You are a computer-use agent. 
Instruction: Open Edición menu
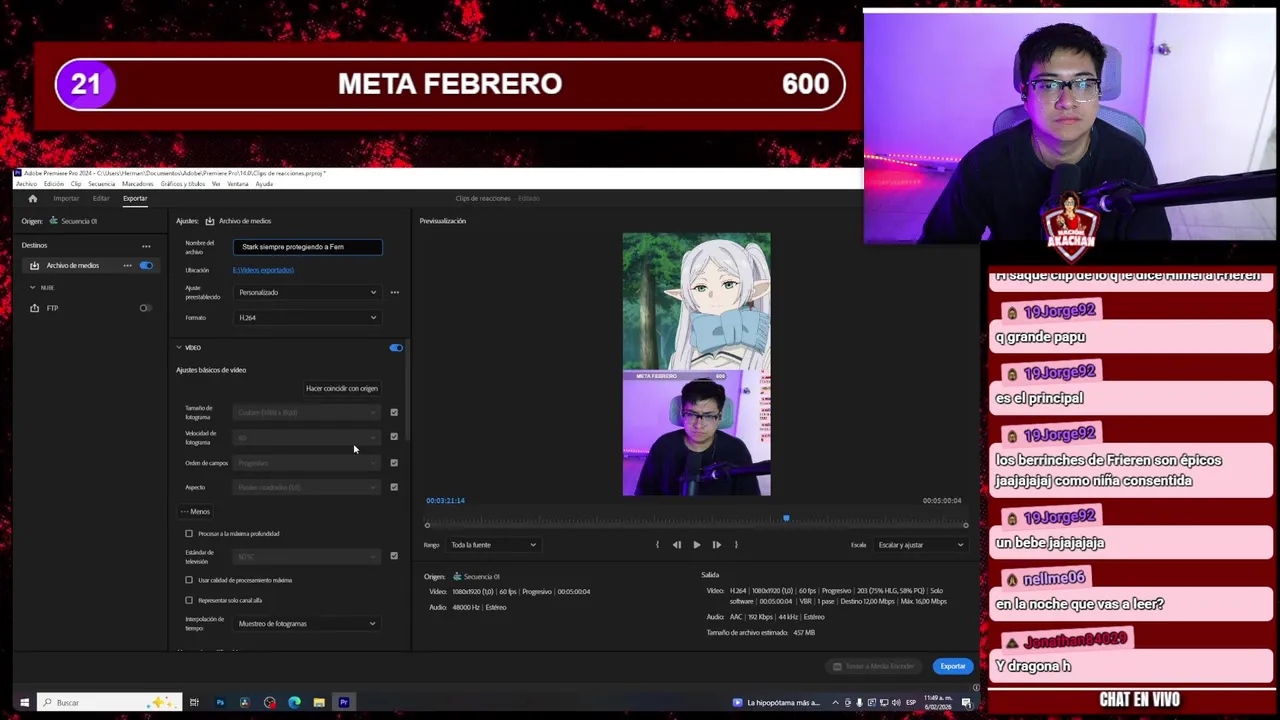[x=53, y=184]
